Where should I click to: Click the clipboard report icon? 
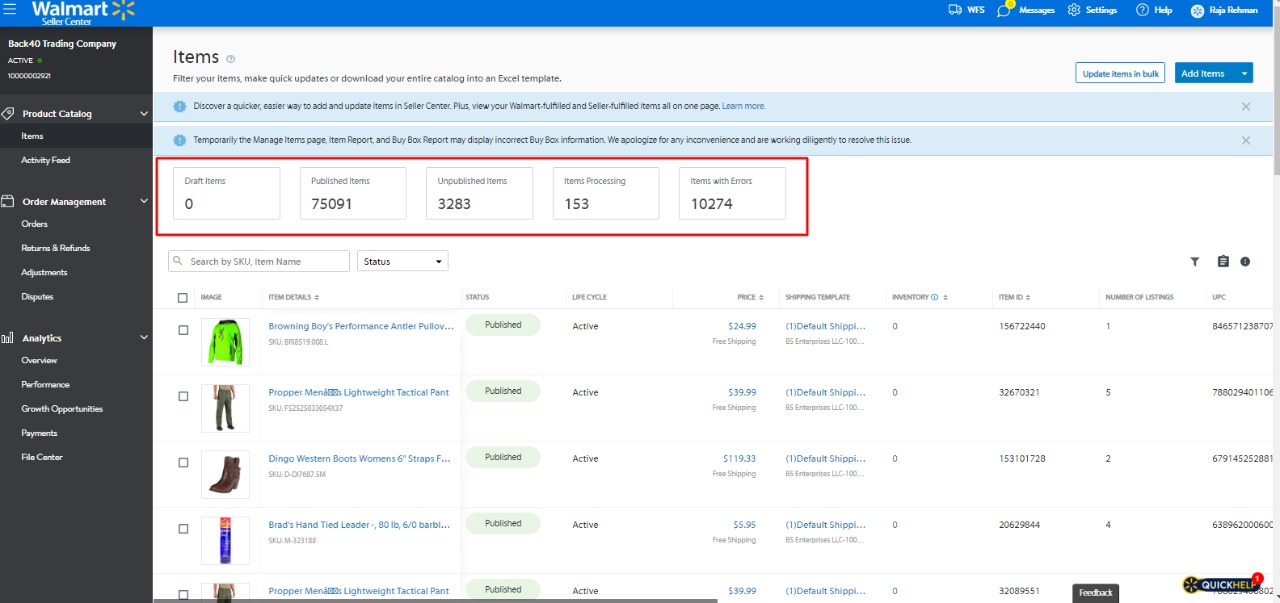click(x=1223, y=262)
